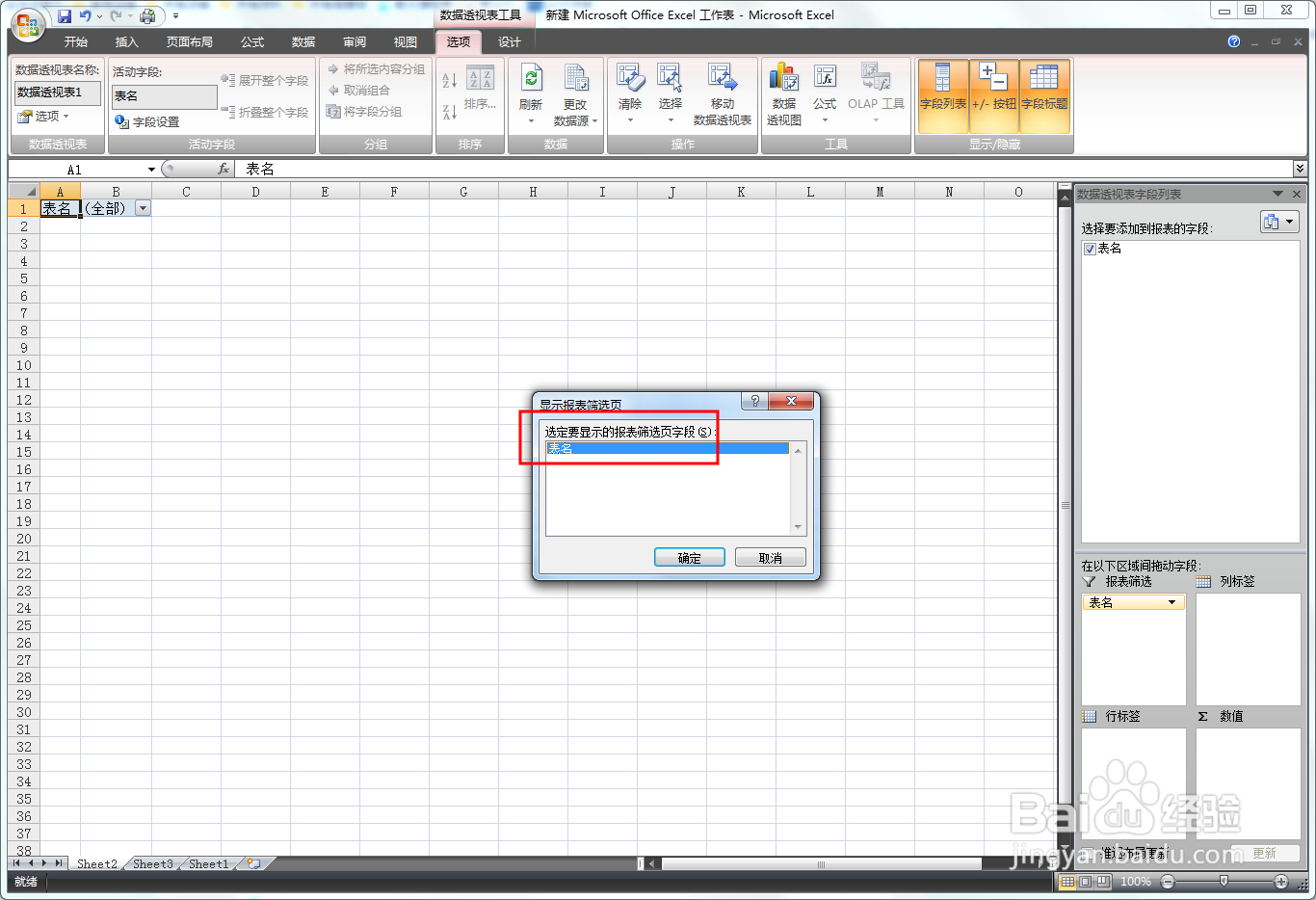Image resolution: width=1316 pixels, height=900 pixels.
Task: Expand the 选择 dropdown arrow
Action: point(671,120)
